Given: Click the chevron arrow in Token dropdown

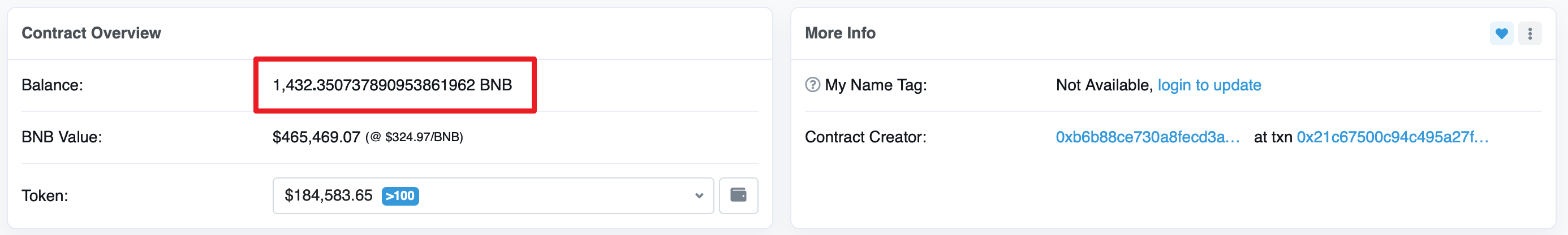Looking at the screenshot, I should [x=699, y=195].
